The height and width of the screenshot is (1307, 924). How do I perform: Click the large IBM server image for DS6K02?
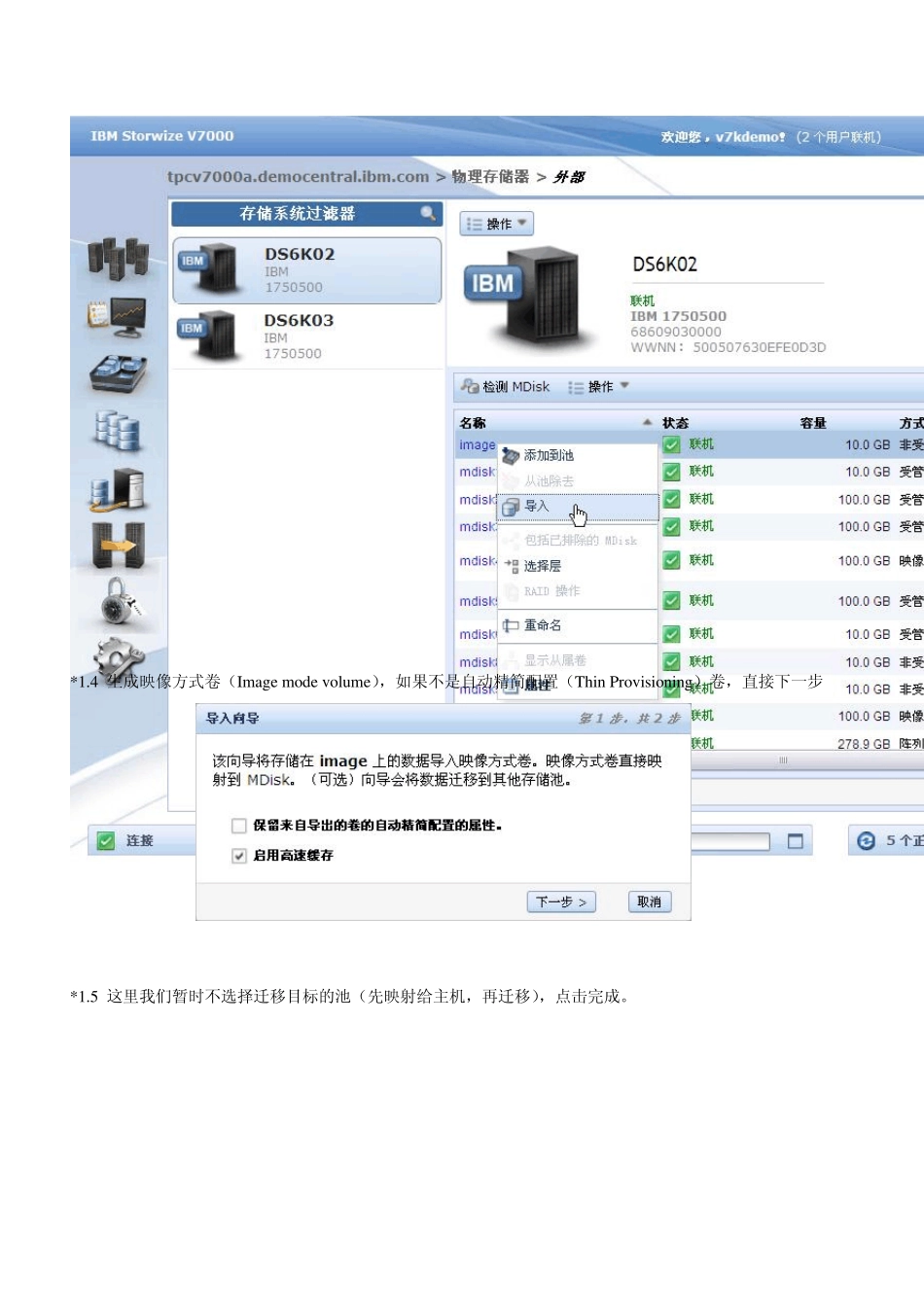click(x=528, y=298)
